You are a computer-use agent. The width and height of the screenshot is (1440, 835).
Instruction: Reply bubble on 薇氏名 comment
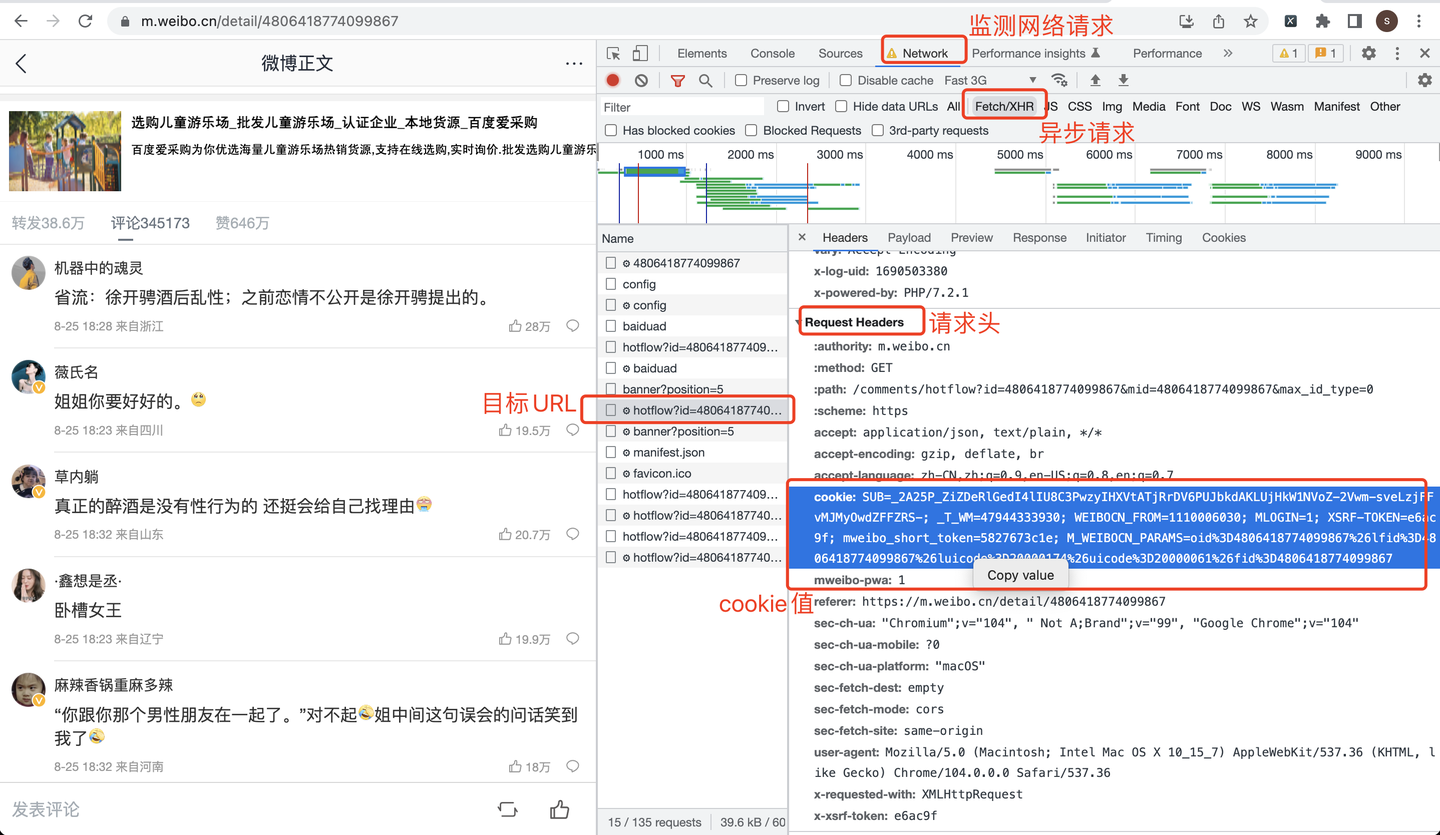(x=573, y=430)
